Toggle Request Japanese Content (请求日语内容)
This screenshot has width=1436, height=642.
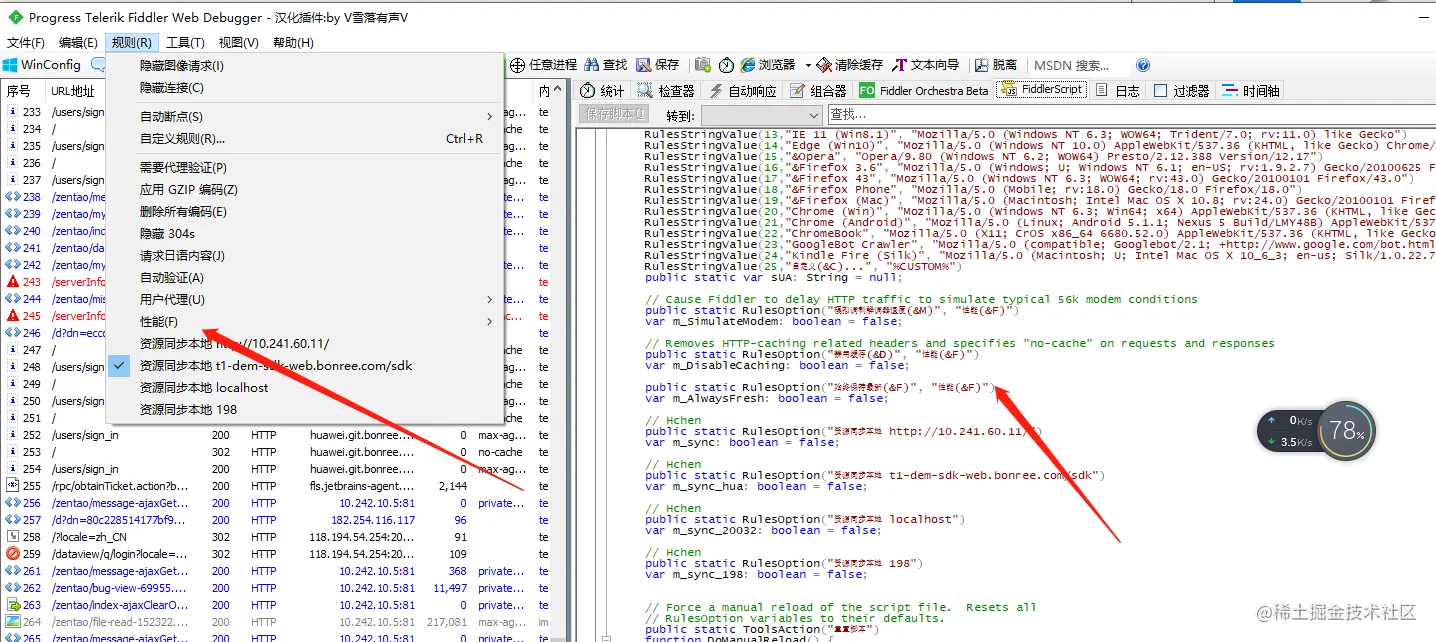pos(304,256)
